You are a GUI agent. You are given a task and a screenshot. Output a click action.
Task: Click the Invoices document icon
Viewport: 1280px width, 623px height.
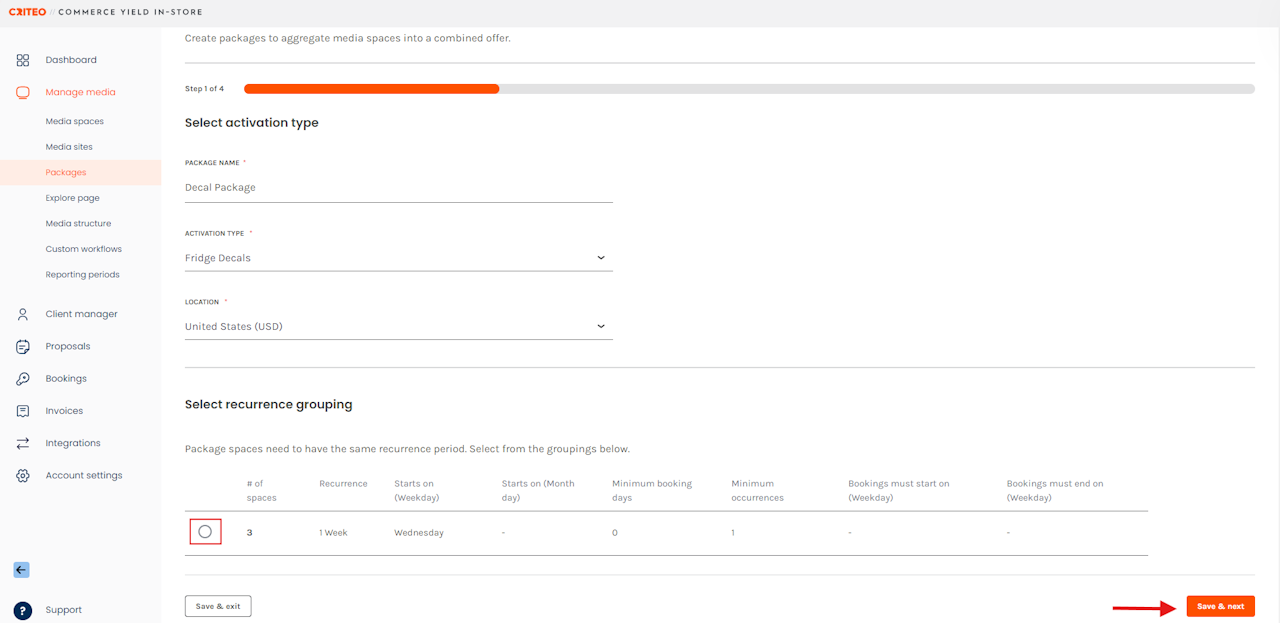pyautogui.click(x=23, y=411)
